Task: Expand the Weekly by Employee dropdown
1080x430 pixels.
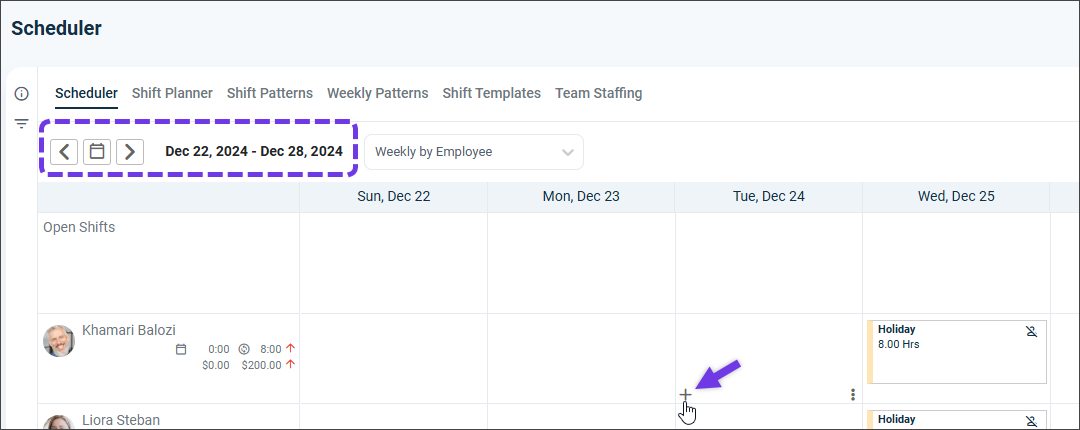Action: click(474, 152)
